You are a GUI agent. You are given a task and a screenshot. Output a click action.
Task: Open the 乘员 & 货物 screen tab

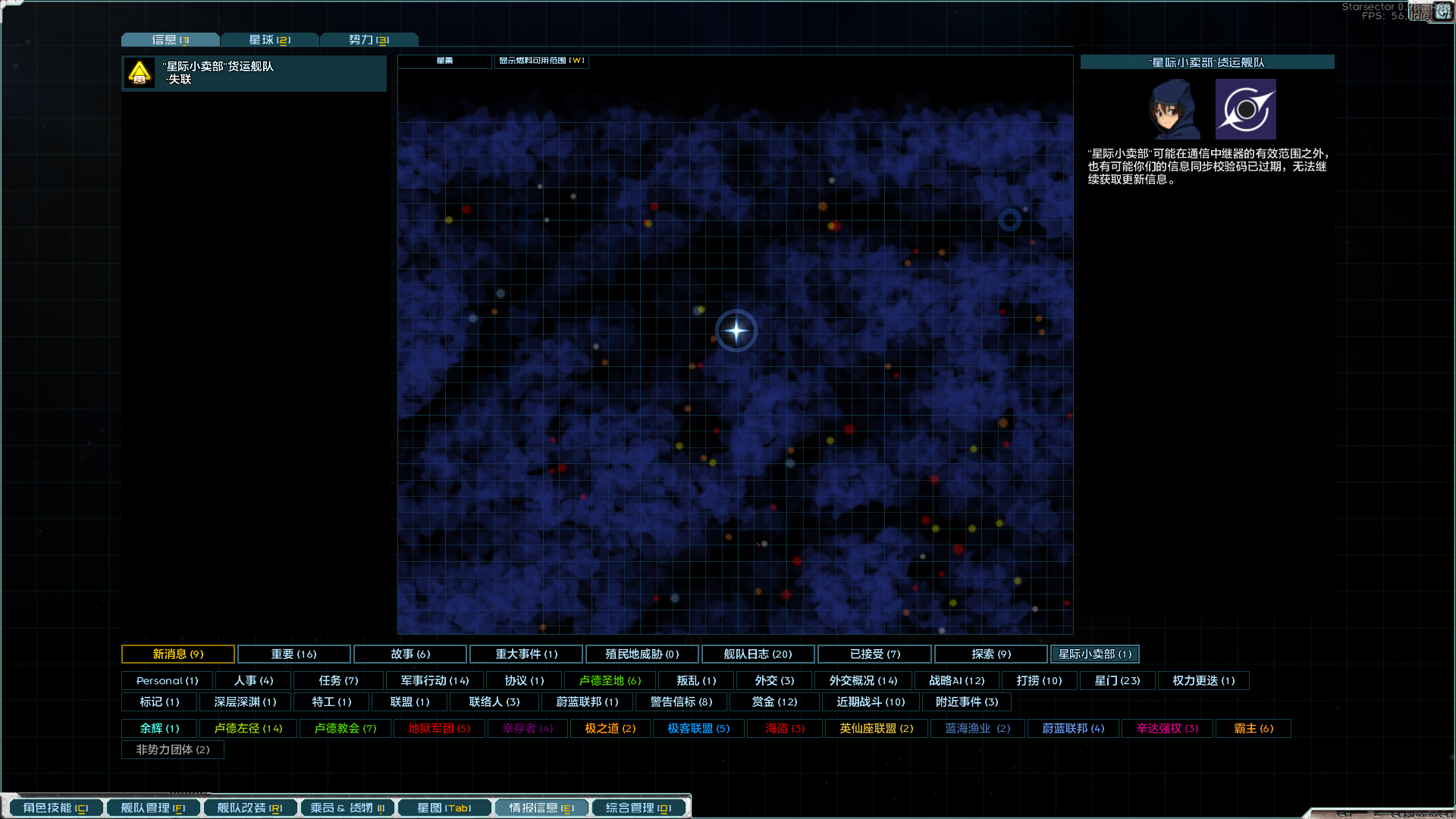[347, 808]
